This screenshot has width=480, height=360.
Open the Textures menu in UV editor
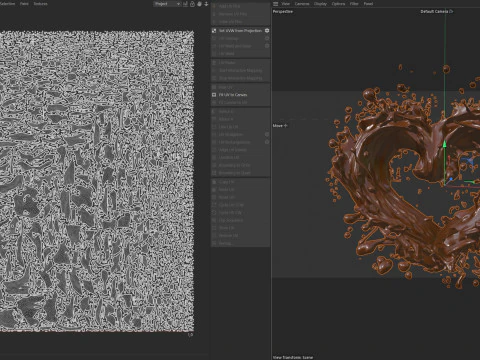40,4
